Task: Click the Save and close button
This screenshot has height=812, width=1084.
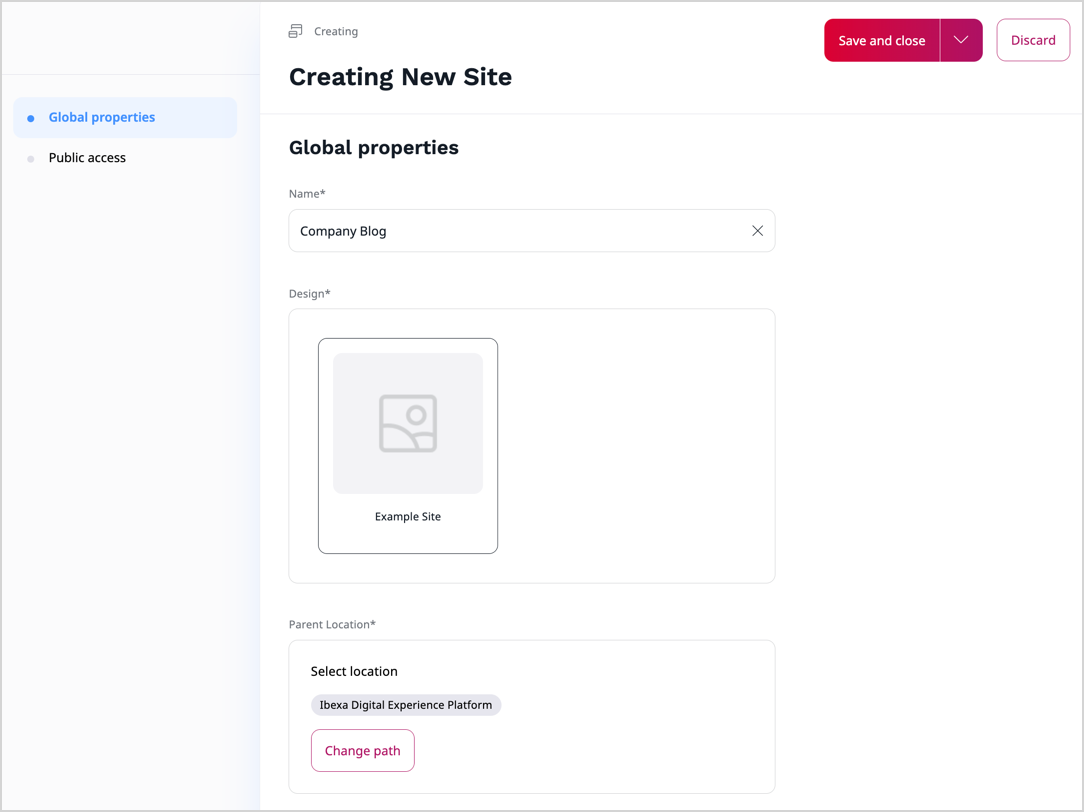Action: click(881, 40)
